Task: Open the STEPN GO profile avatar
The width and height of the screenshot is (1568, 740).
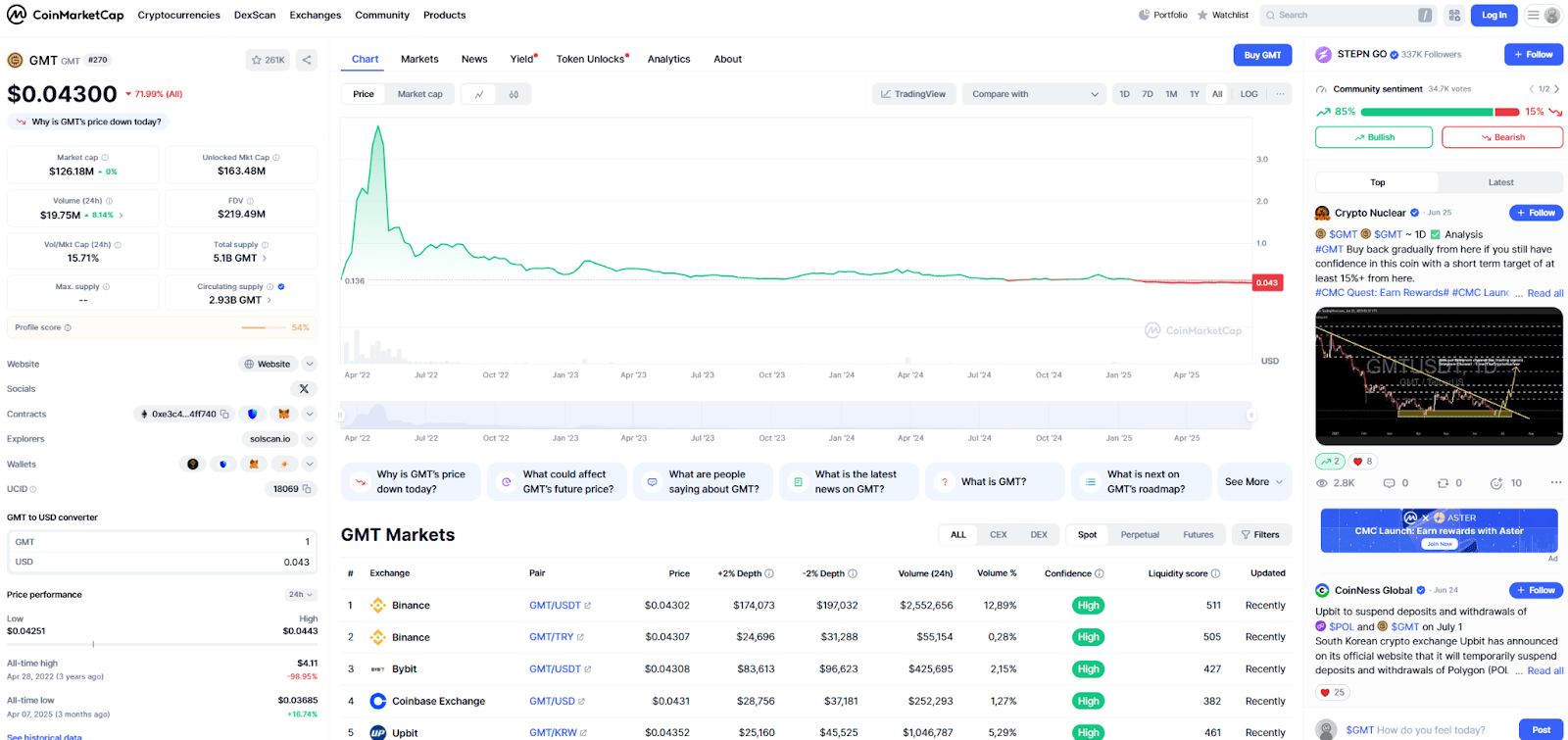Action: pyautogui.click(x=1323, y=55)
